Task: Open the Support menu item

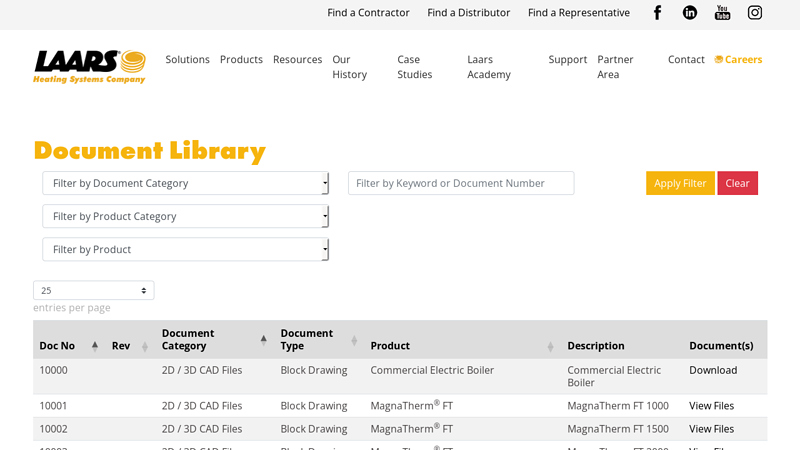Action: (x=568, y=59)
